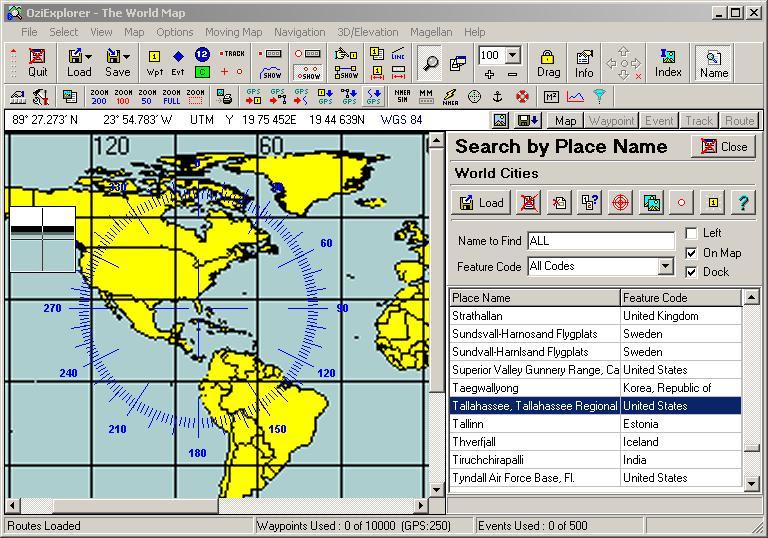The image size is (768, 538).
Task: Expand the Feature Code dropdown
Action: pyautogui.click(x=666, y=266)
